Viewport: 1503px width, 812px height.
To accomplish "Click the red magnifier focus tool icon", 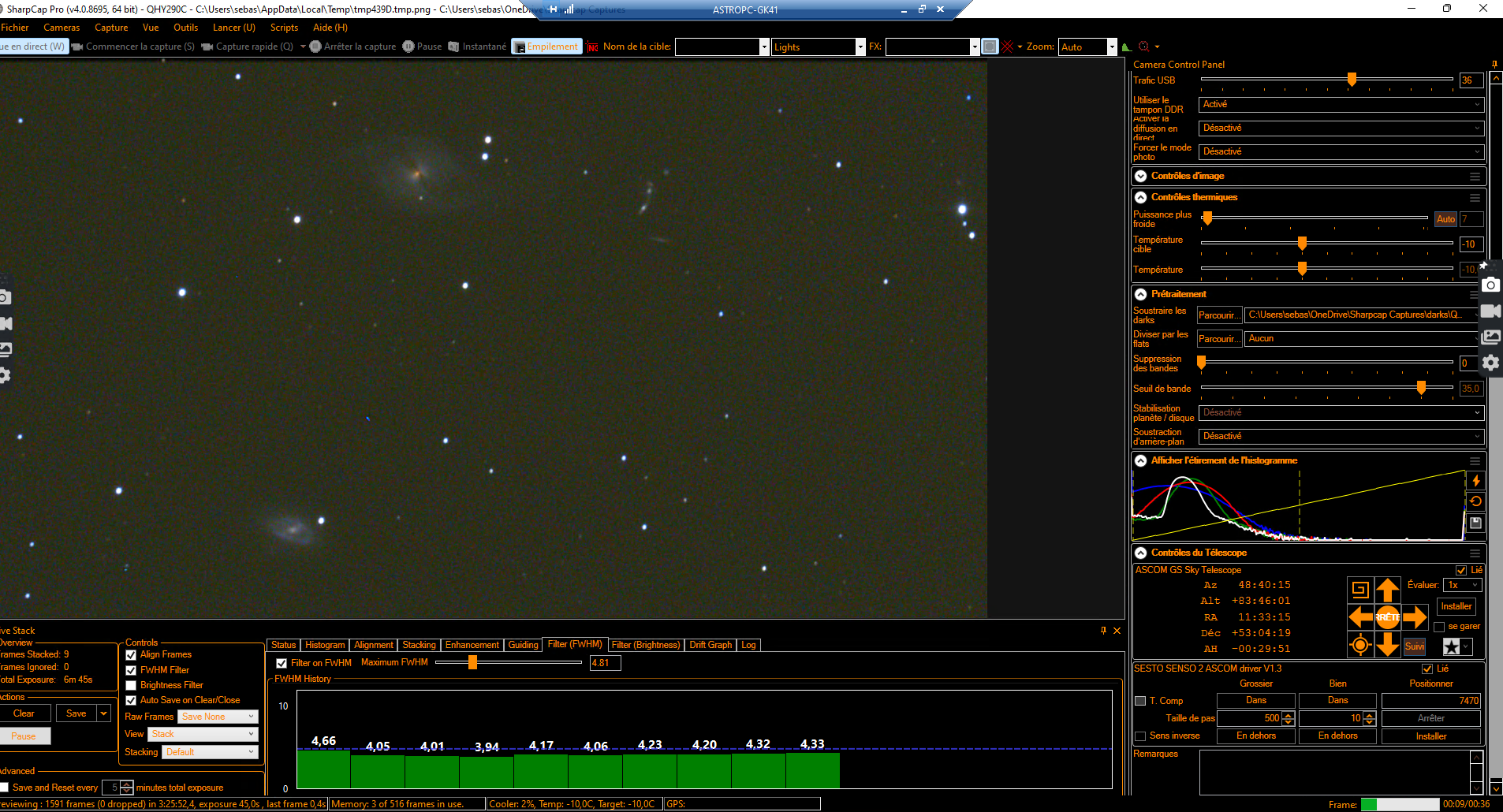I will (x=1144, y=47).
